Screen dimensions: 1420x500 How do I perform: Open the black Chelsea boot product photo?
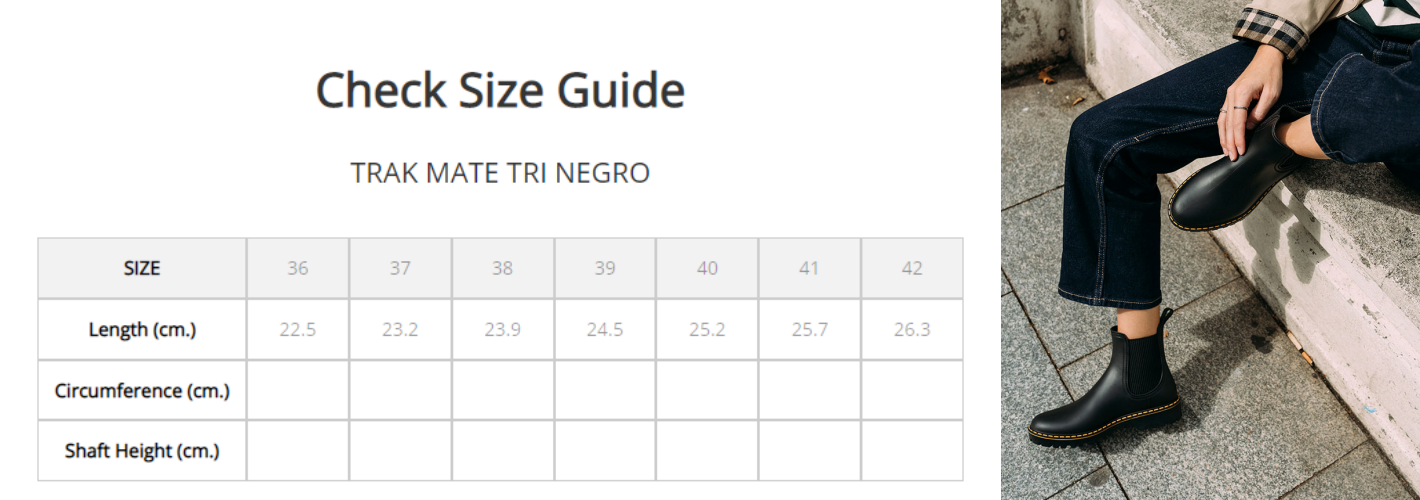pyautogui.click(x=1210, y=250)
